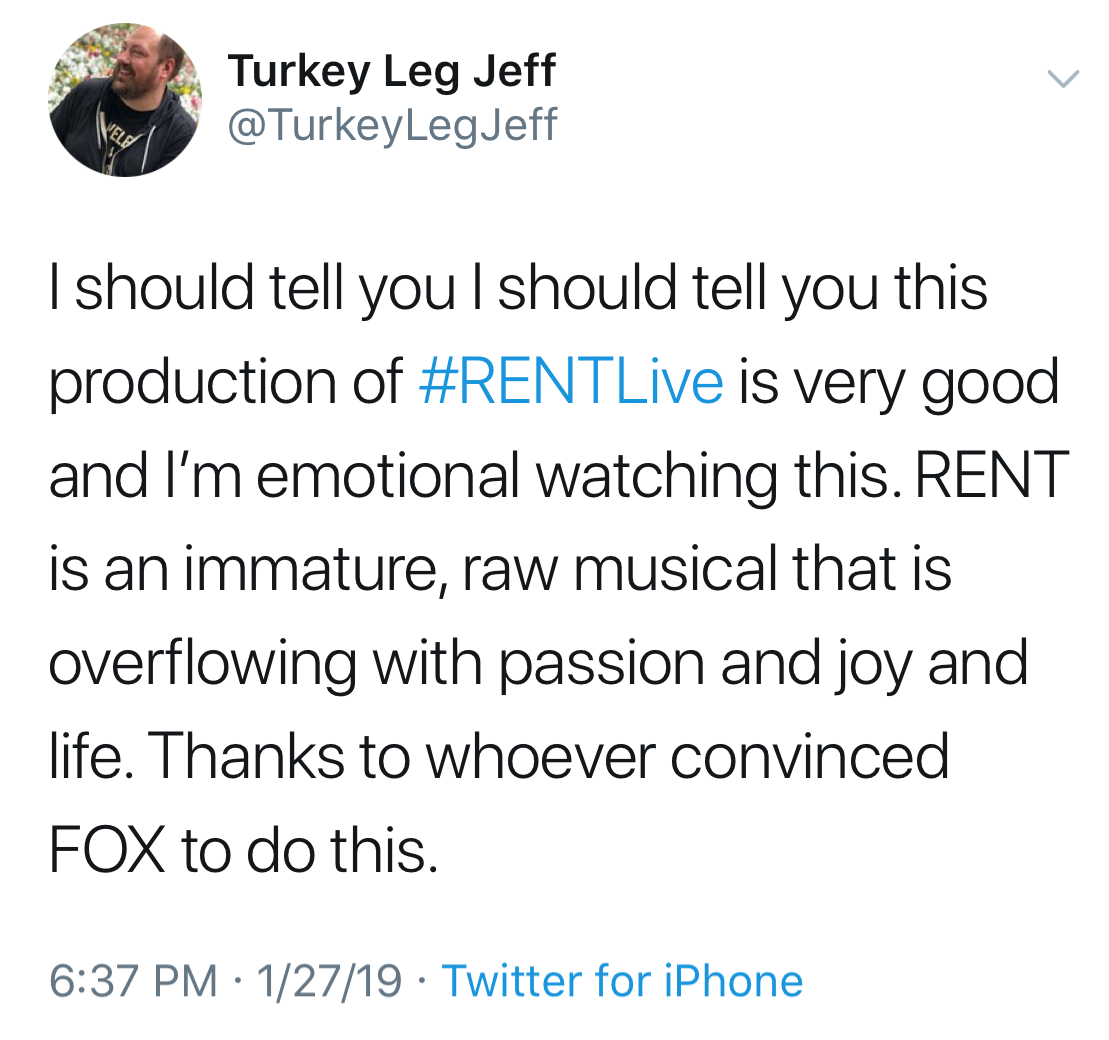Tap Turkey Leg Jeff's profile photo
This screenshot has width=1109, height=1040.
125,100
